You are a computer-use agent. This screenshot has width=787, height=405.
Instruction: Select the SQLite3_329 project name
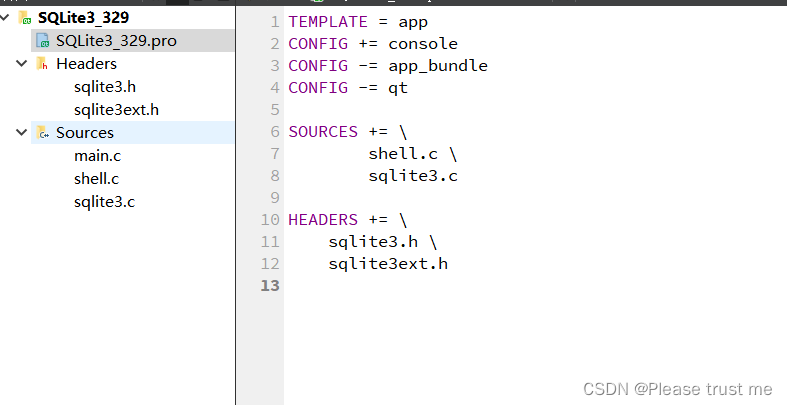83,18
